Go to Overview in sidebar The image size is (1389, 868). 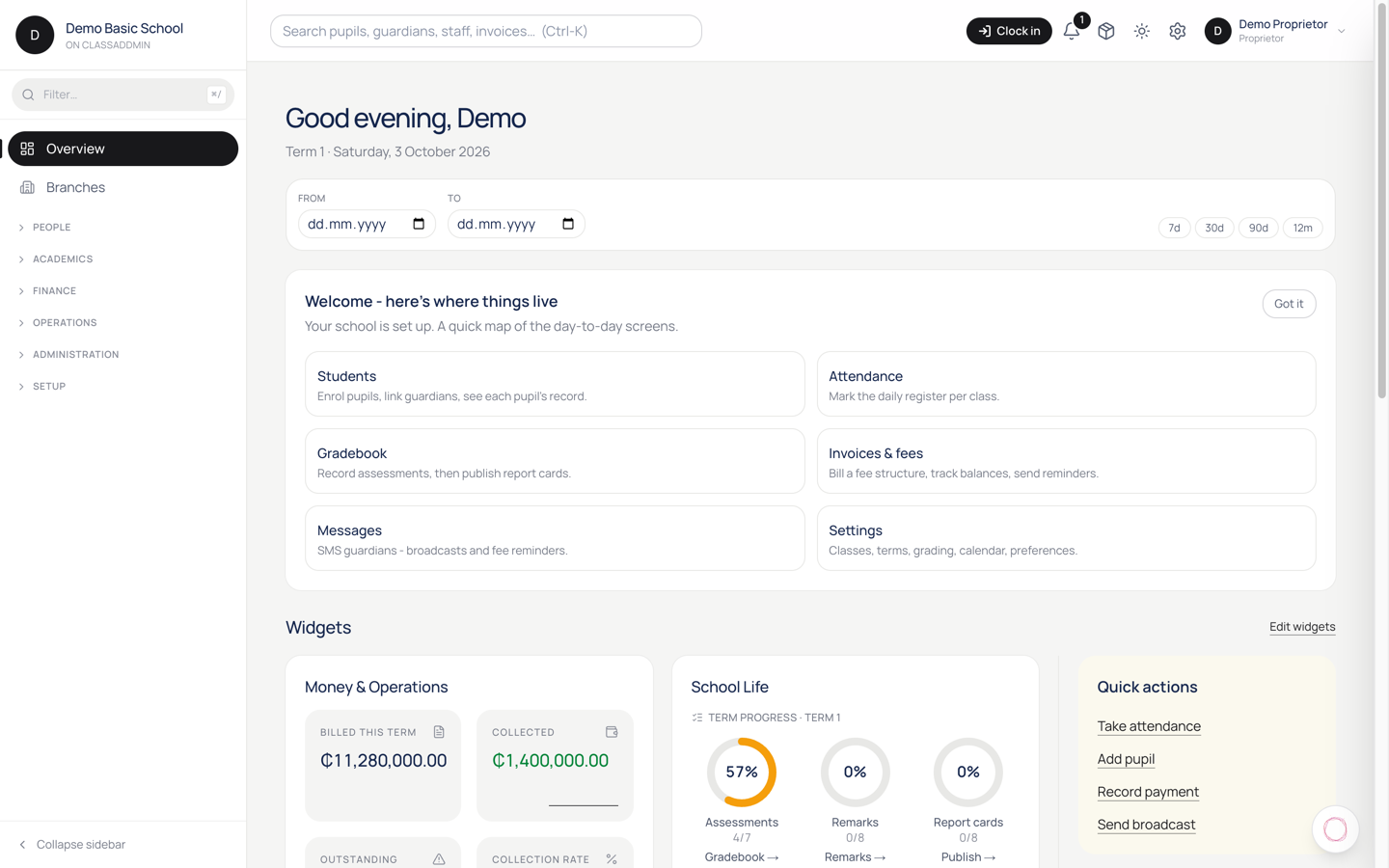pyautogui.click(x=123, y=149)
